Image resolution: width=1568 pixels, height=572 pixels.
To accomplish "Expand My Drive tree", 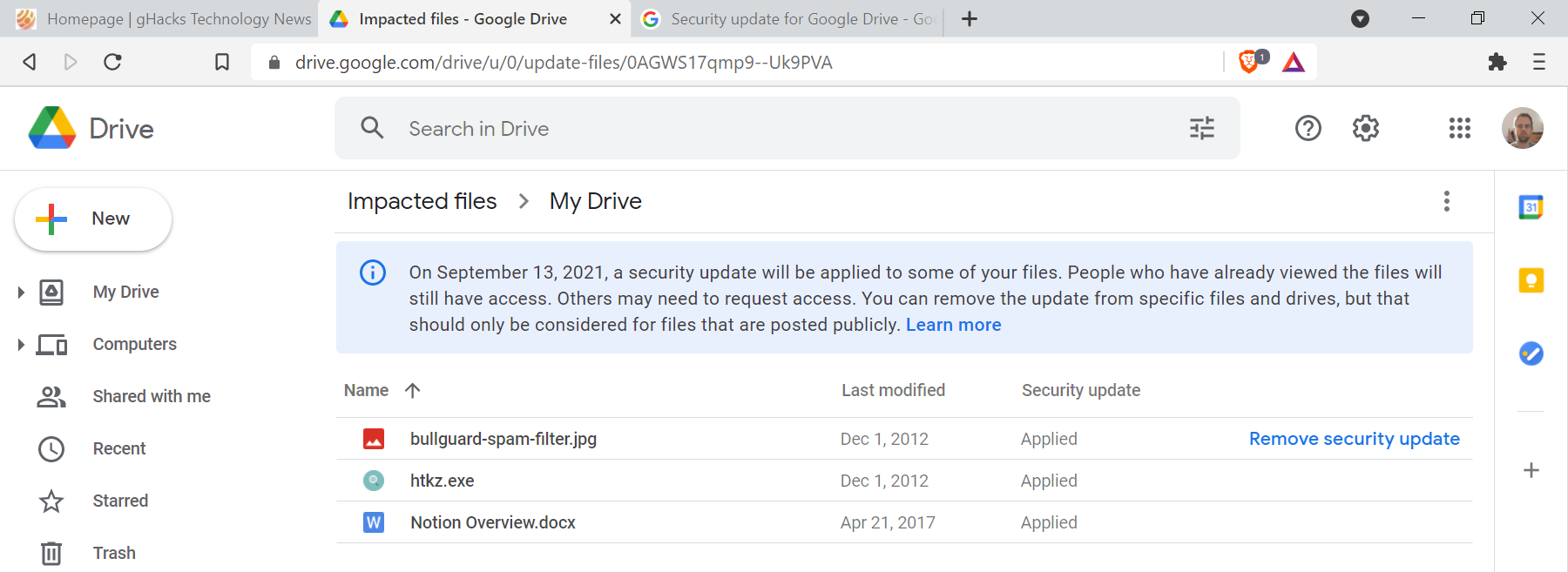I will point(21,293).
